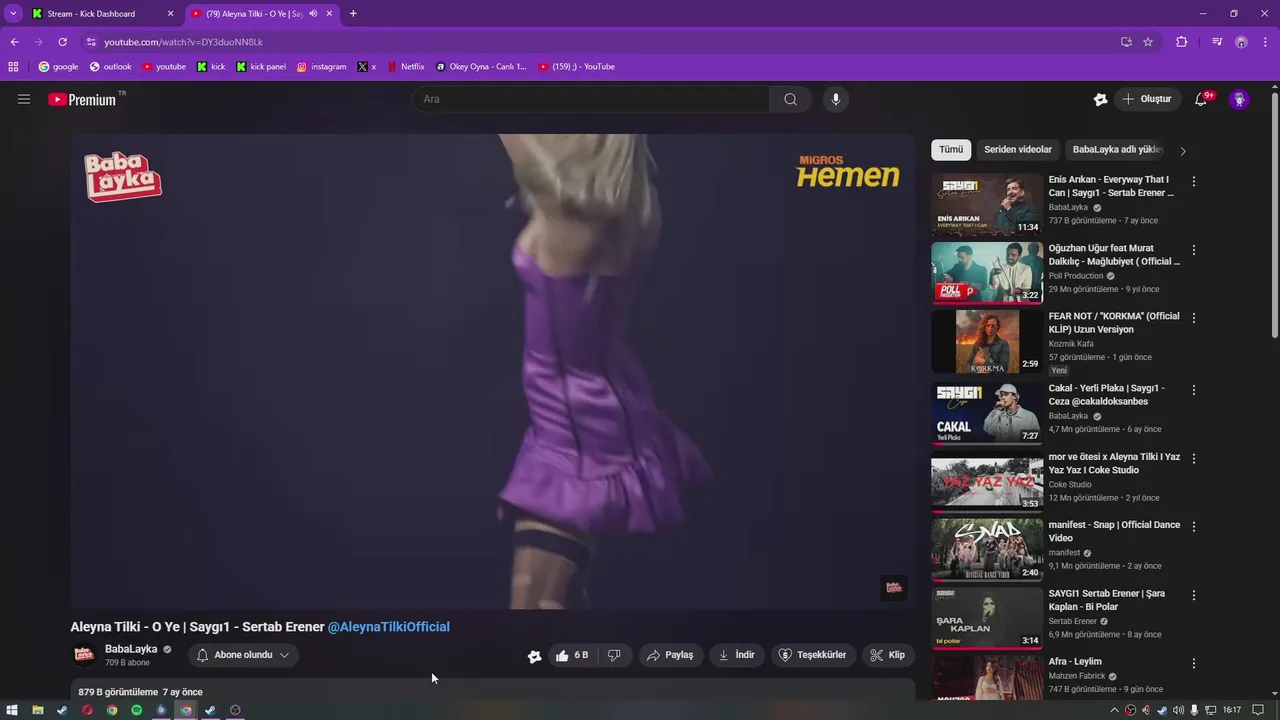Open the (159) ;) - YouTube bookmark

pos(577,67)
